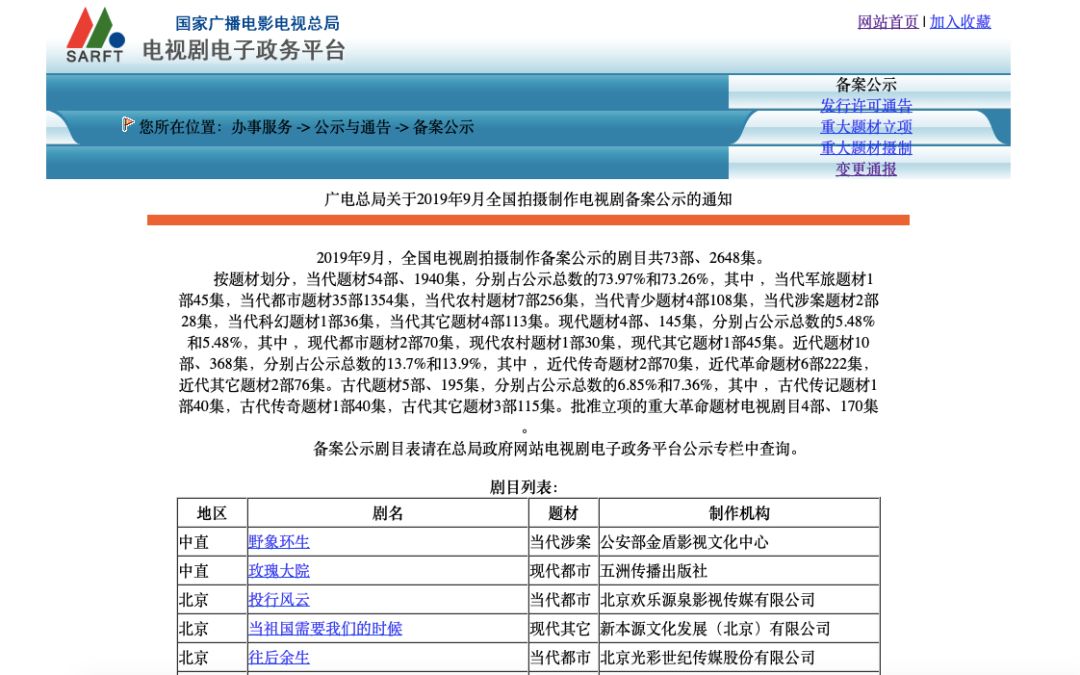Open the drama link 投行风云
Viewport: 1080px width, 675px height.
coord(279,600)
